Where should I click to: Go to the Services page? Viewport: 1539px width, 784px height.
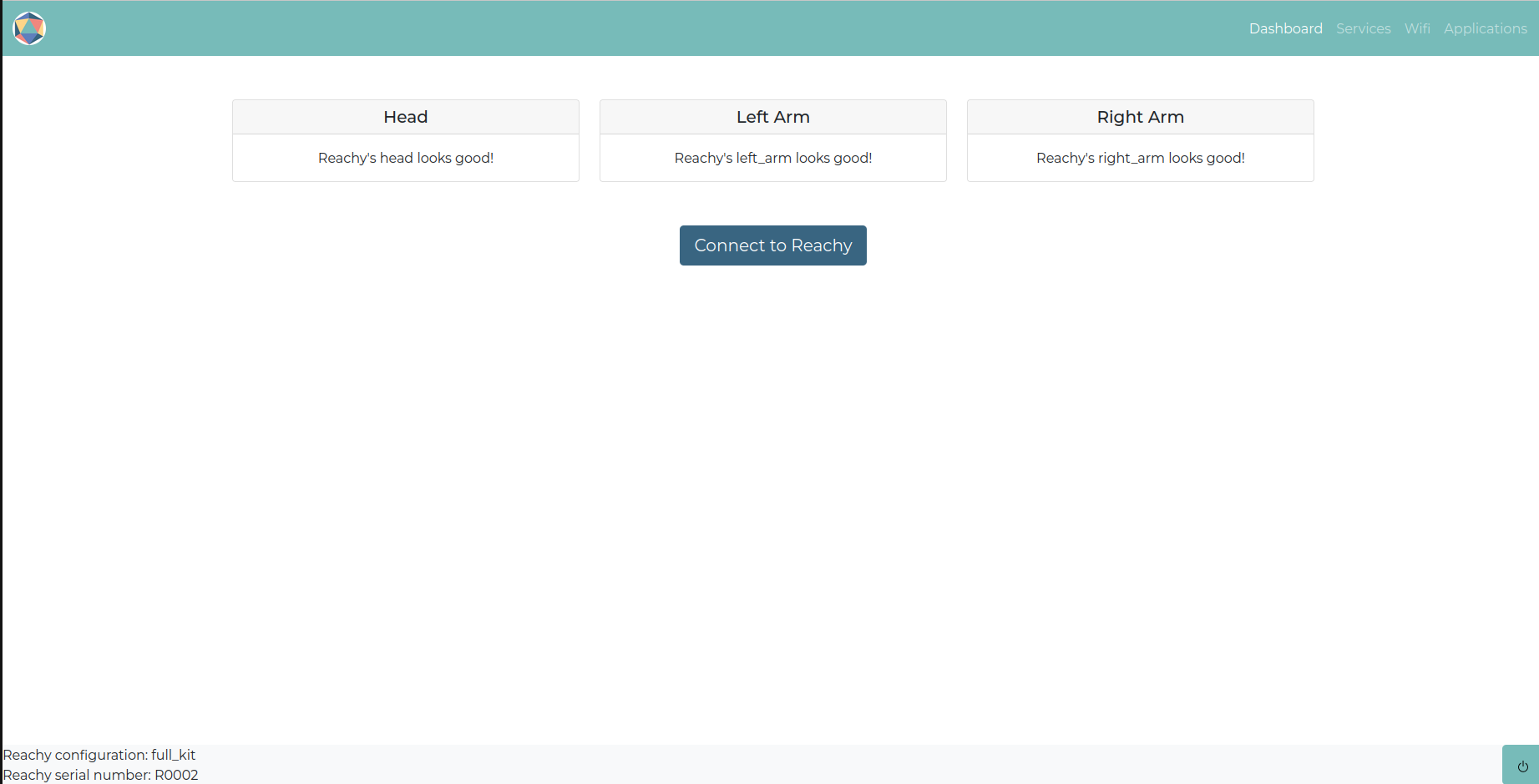coord(1363,28)
